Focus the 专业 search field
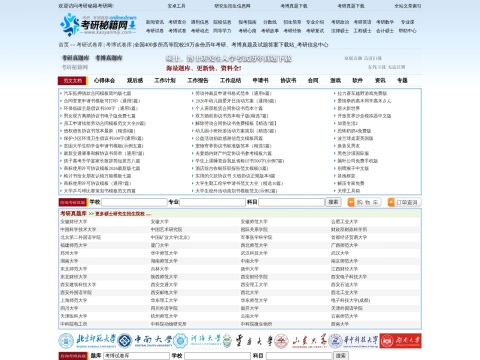This screenshot has height=360, width=480. click(212, 202)
